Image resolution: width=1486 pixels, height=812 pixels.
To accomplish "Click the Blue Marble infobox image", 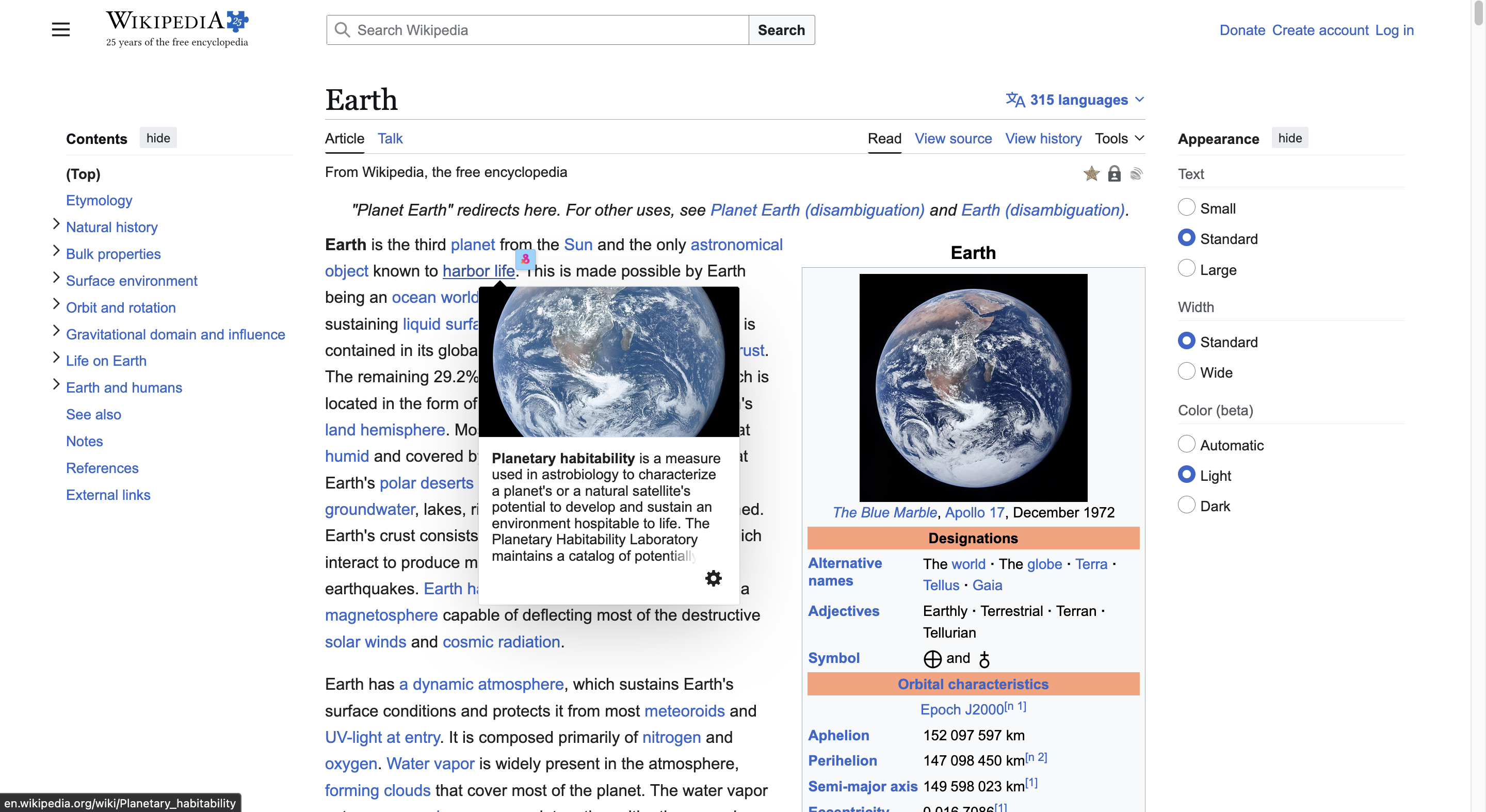I will click(973, 387).
